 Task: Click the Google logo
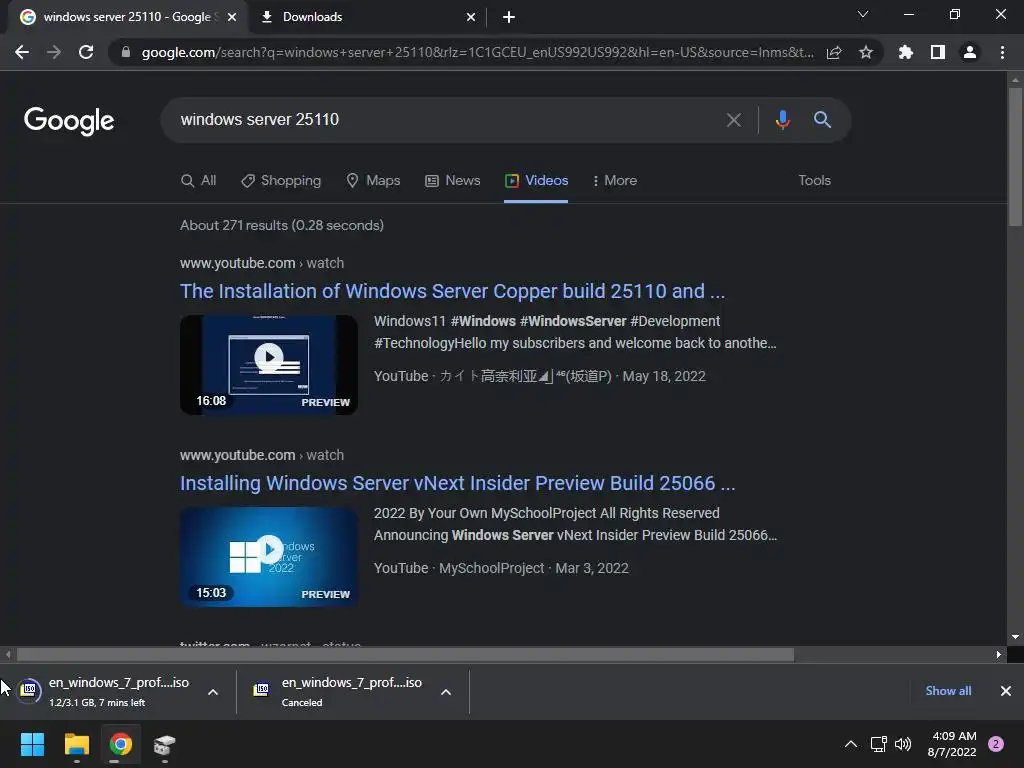tap(69, 121)
